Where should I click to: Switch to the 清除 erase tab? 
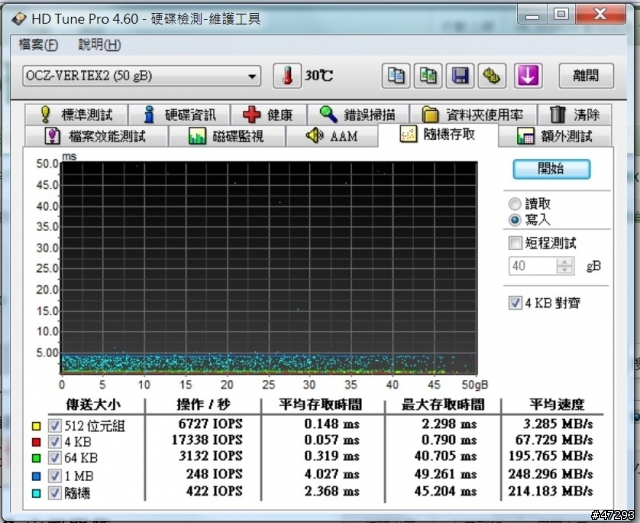575,115
